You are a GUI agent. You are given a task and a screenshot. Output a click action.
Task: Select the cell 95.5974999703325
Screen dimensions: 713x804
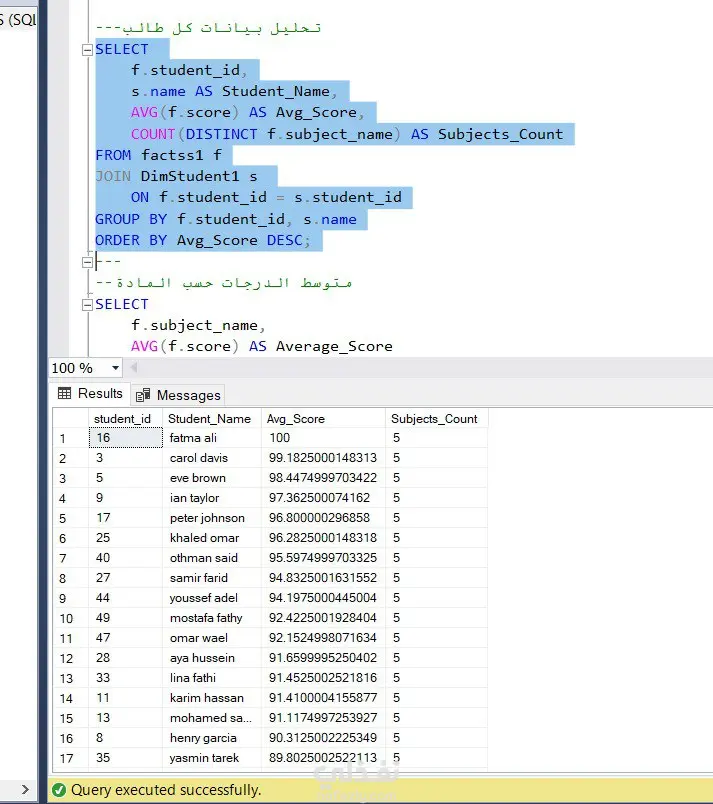point(323,558)
